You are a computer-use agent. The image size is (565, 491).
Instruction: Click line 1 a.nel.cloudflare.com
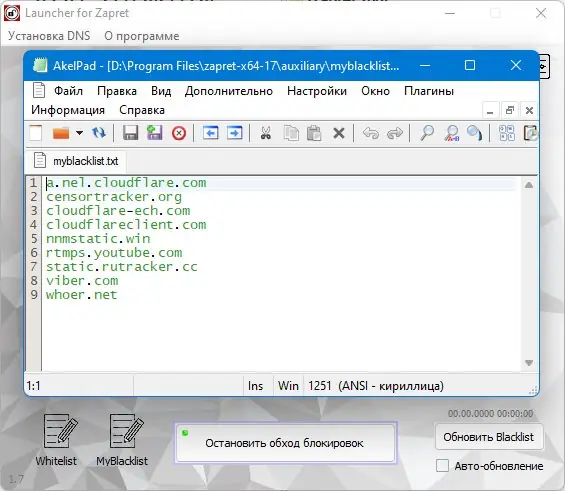[x=126, y=183]
